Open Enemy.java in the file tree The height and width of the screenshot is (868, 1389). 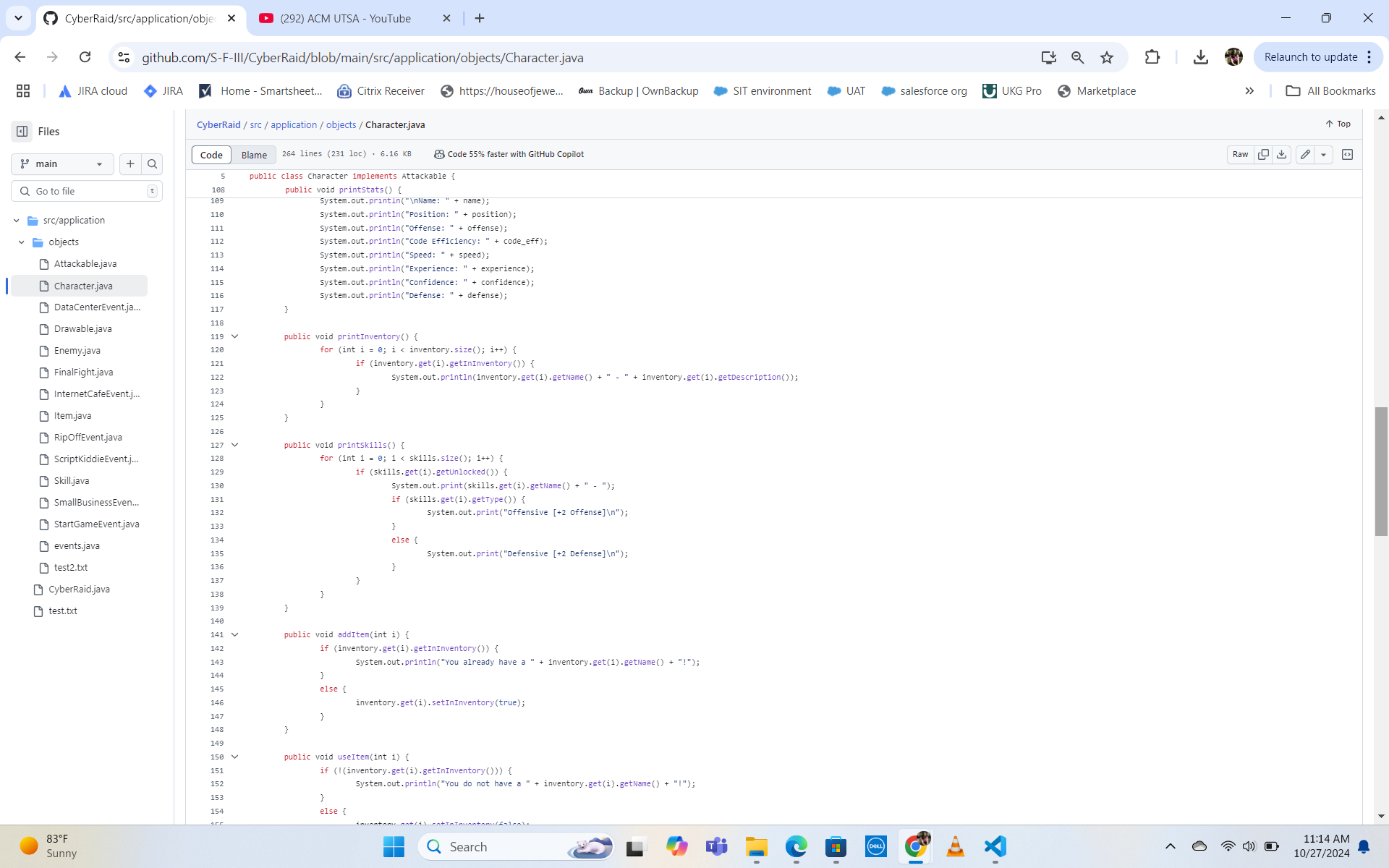pyautogui.click(x=77, y=350)
